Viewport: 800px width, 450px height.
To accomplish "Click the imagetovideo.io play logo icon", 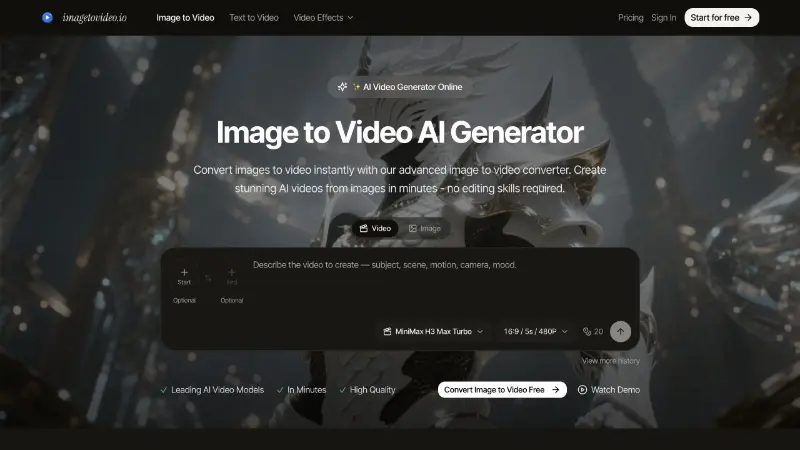I will (47, 18).
